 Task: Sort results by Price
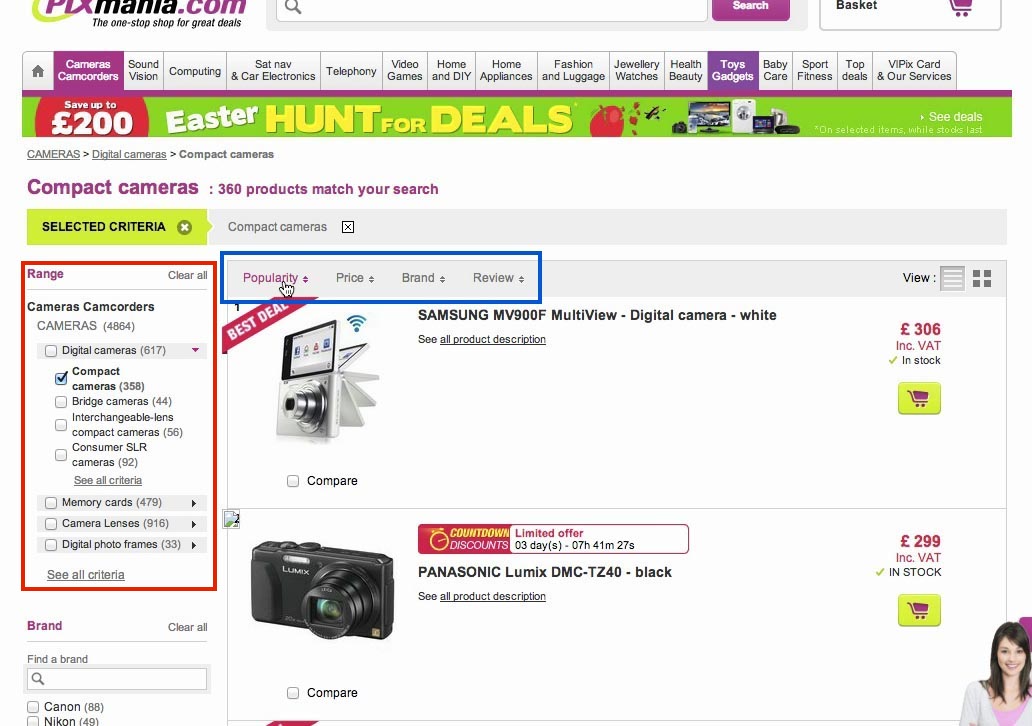[x=355, y=278]
